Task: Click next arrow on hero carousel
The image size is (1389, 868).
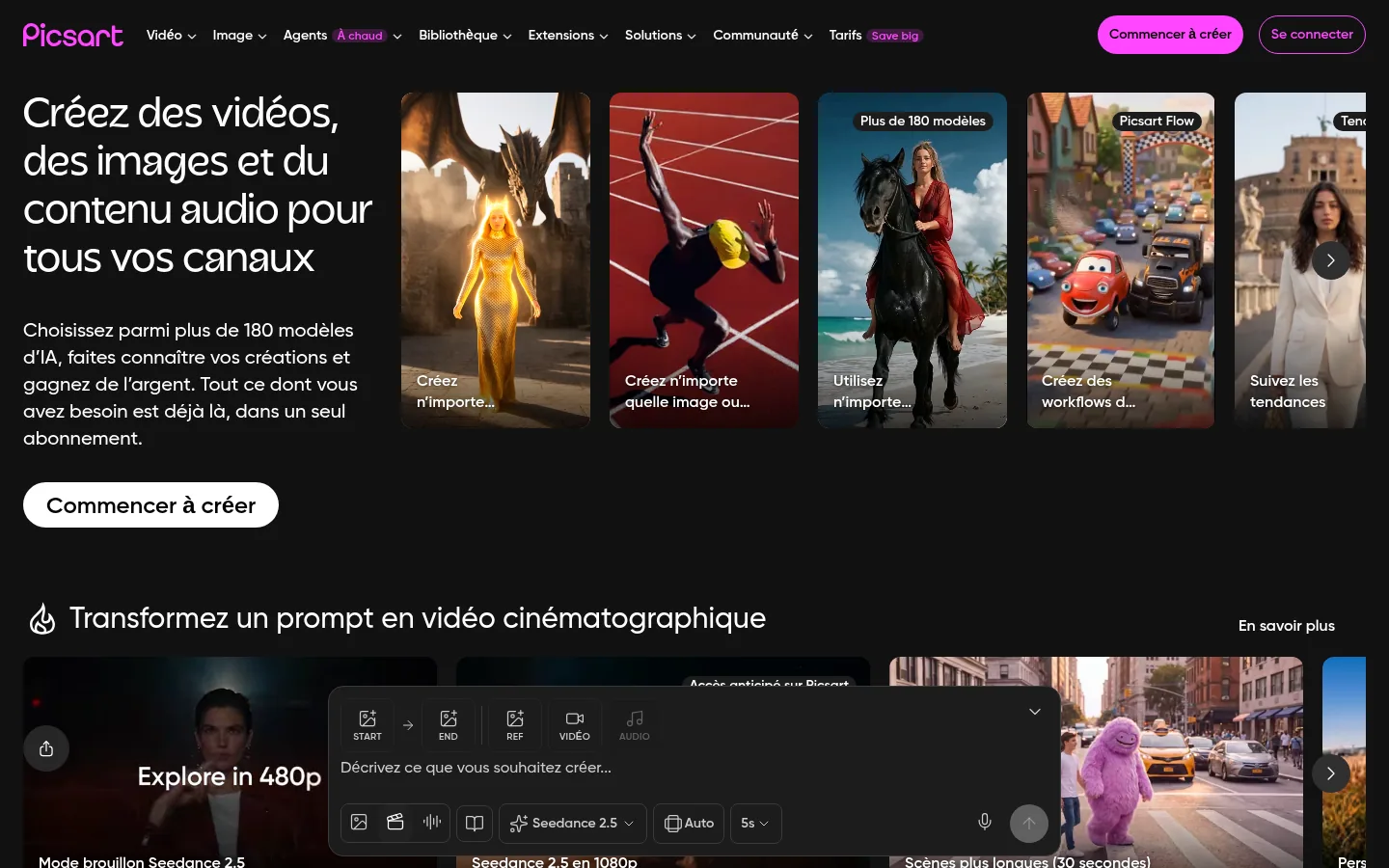Action: [1331, 260]
